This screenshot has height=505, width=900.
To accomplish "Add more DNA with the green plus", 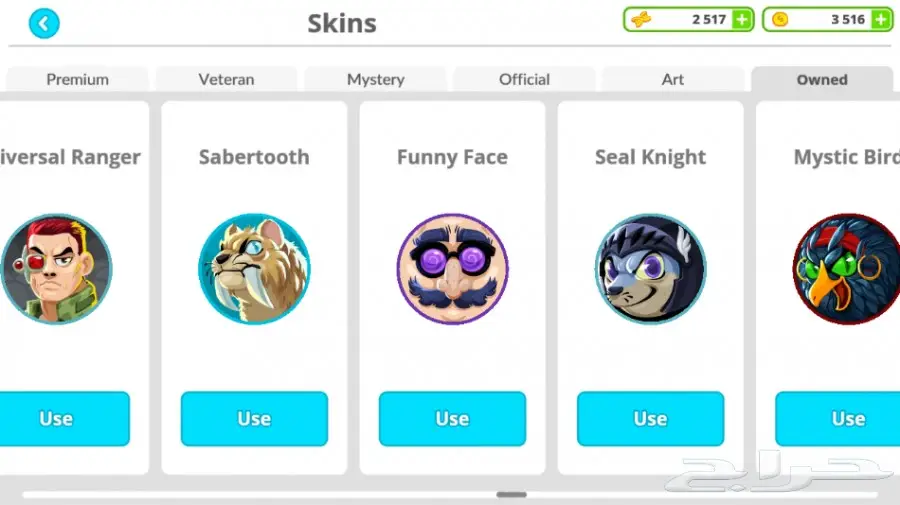I will 742,20.
